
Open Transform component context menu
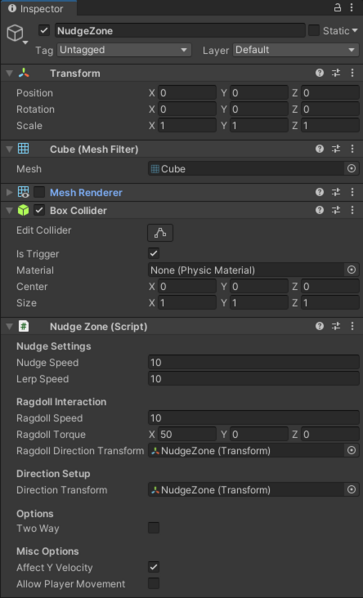click(x=352, y=73)
